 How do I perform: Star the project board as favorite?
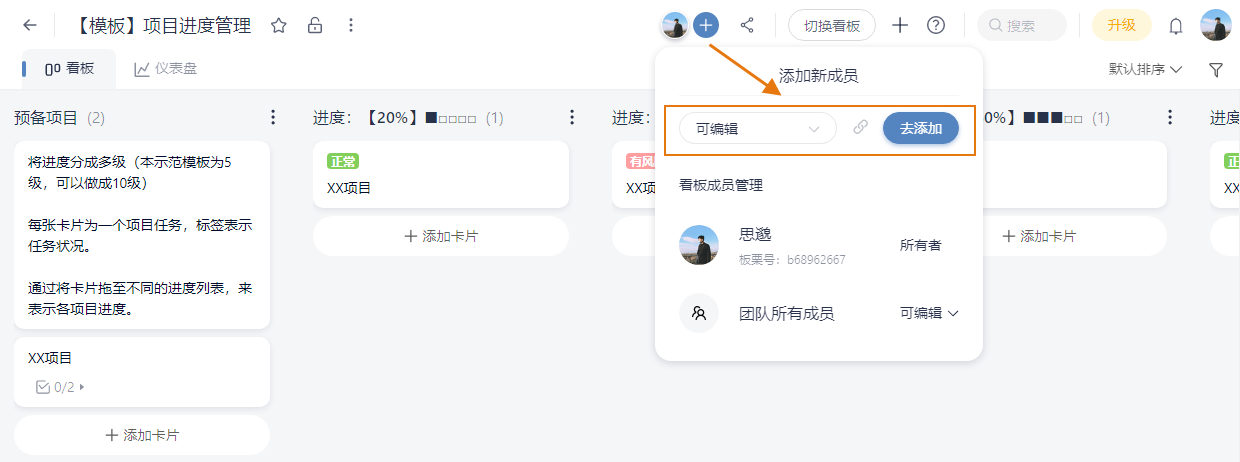coord(279,25)
